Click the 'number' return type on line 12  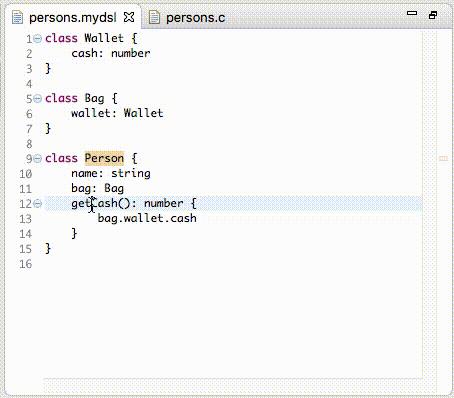coord(163,203)
